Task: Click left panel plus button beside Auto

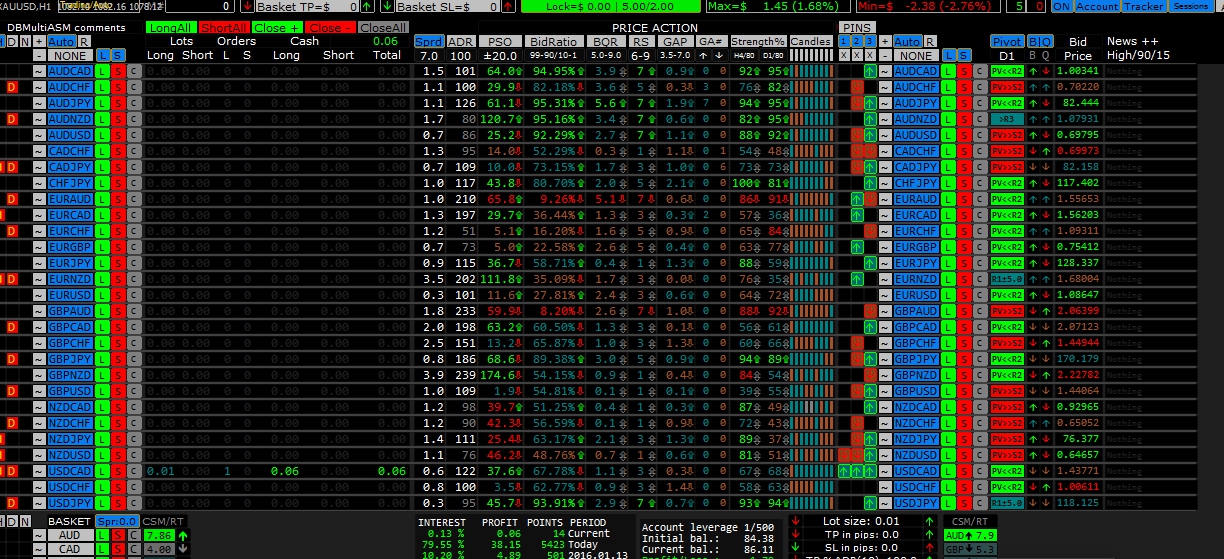Action: point(39,42)
